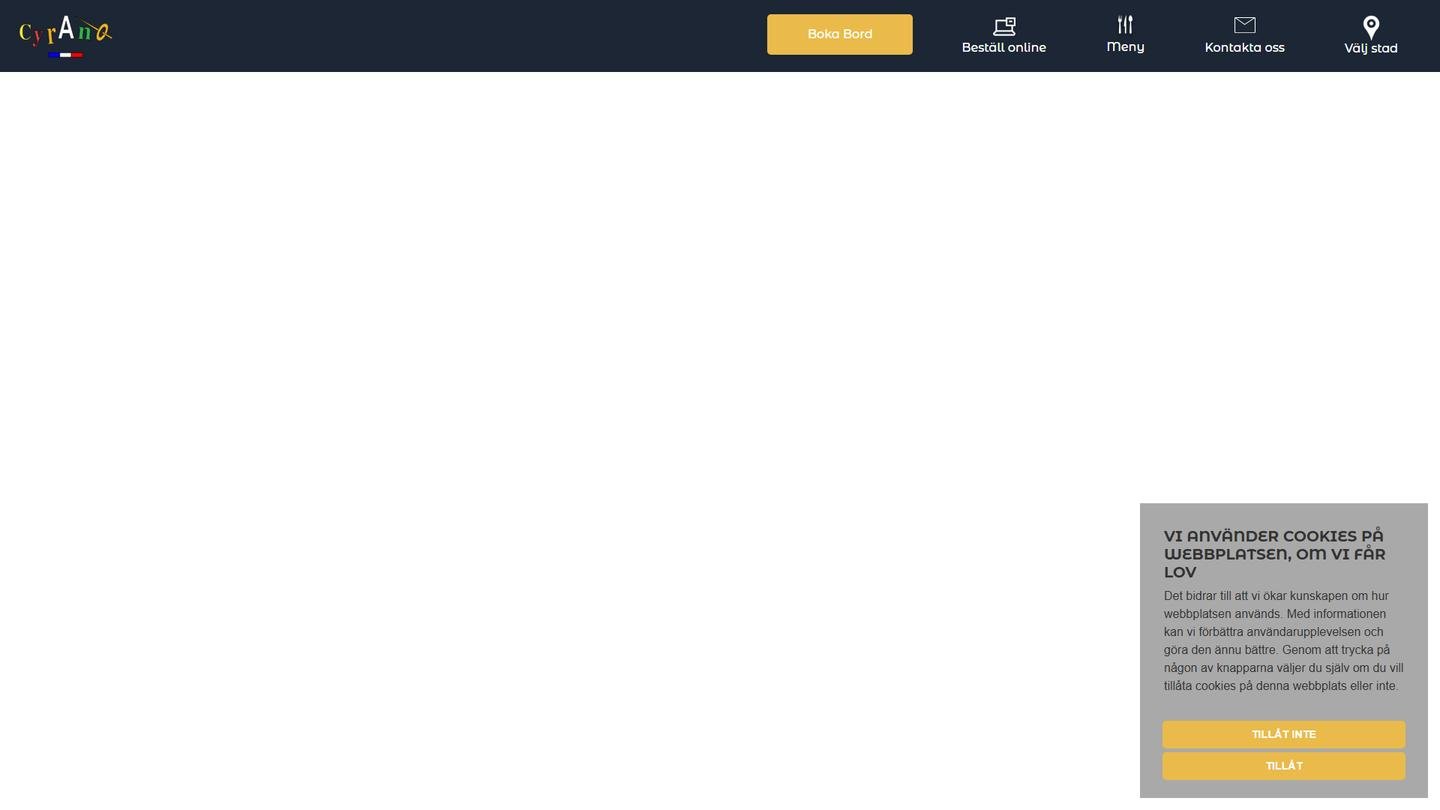Click the Välj stad map pin icon
The height and width of the screenshot is (810, 1440).
[1371, 27]
